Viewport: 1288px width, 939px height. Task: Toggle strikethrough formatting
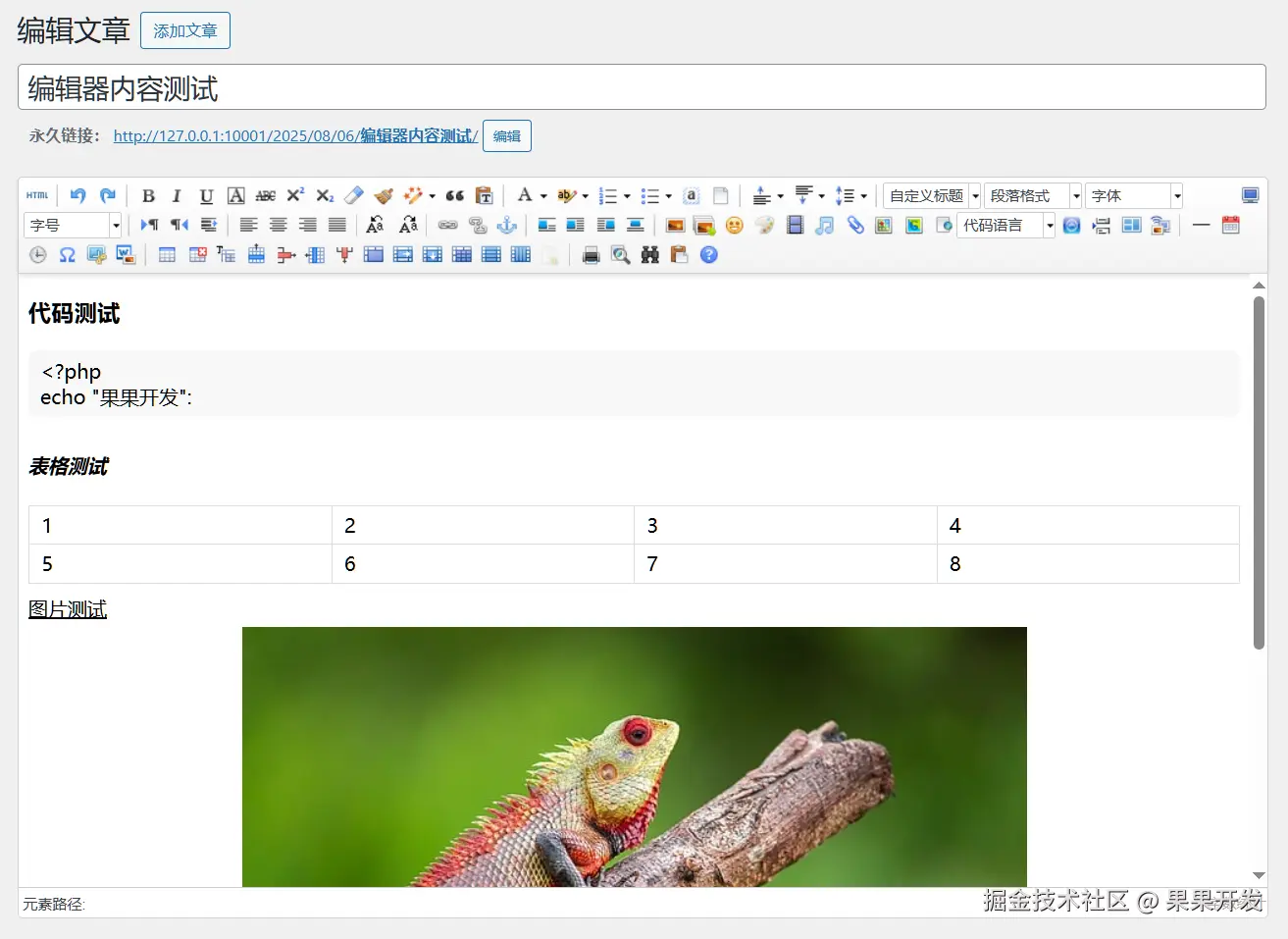point(266,196)
